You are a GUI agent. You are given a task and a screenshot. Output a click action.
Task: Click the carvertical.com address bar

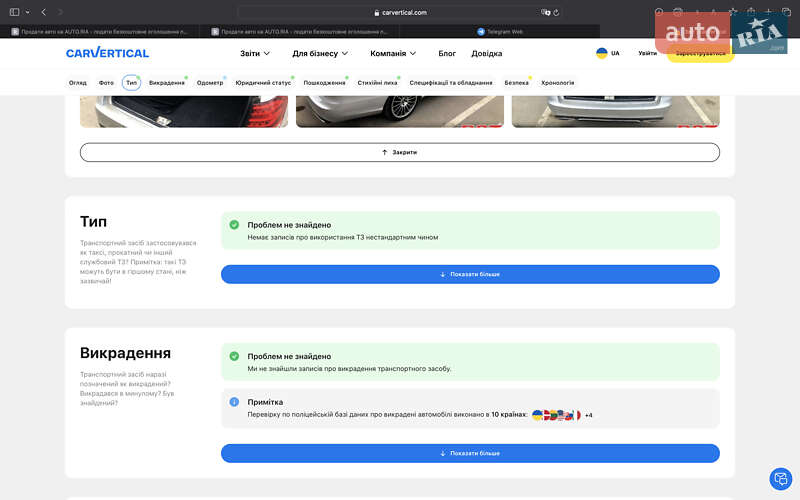point(400,12)
